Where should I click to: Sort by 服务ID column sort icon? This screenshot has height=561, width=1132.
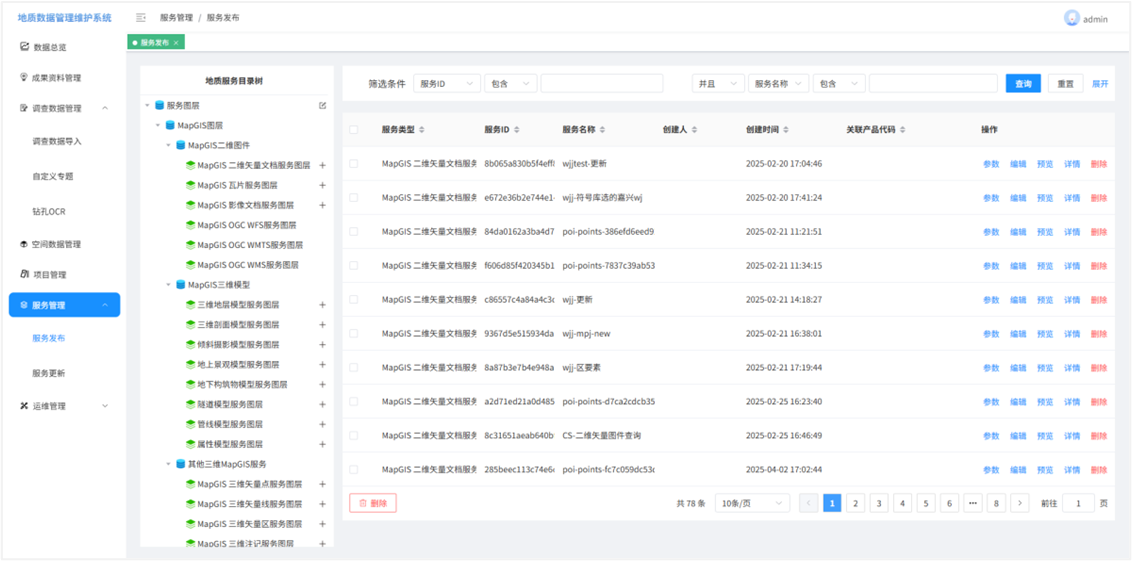click(x=517, y=130)
